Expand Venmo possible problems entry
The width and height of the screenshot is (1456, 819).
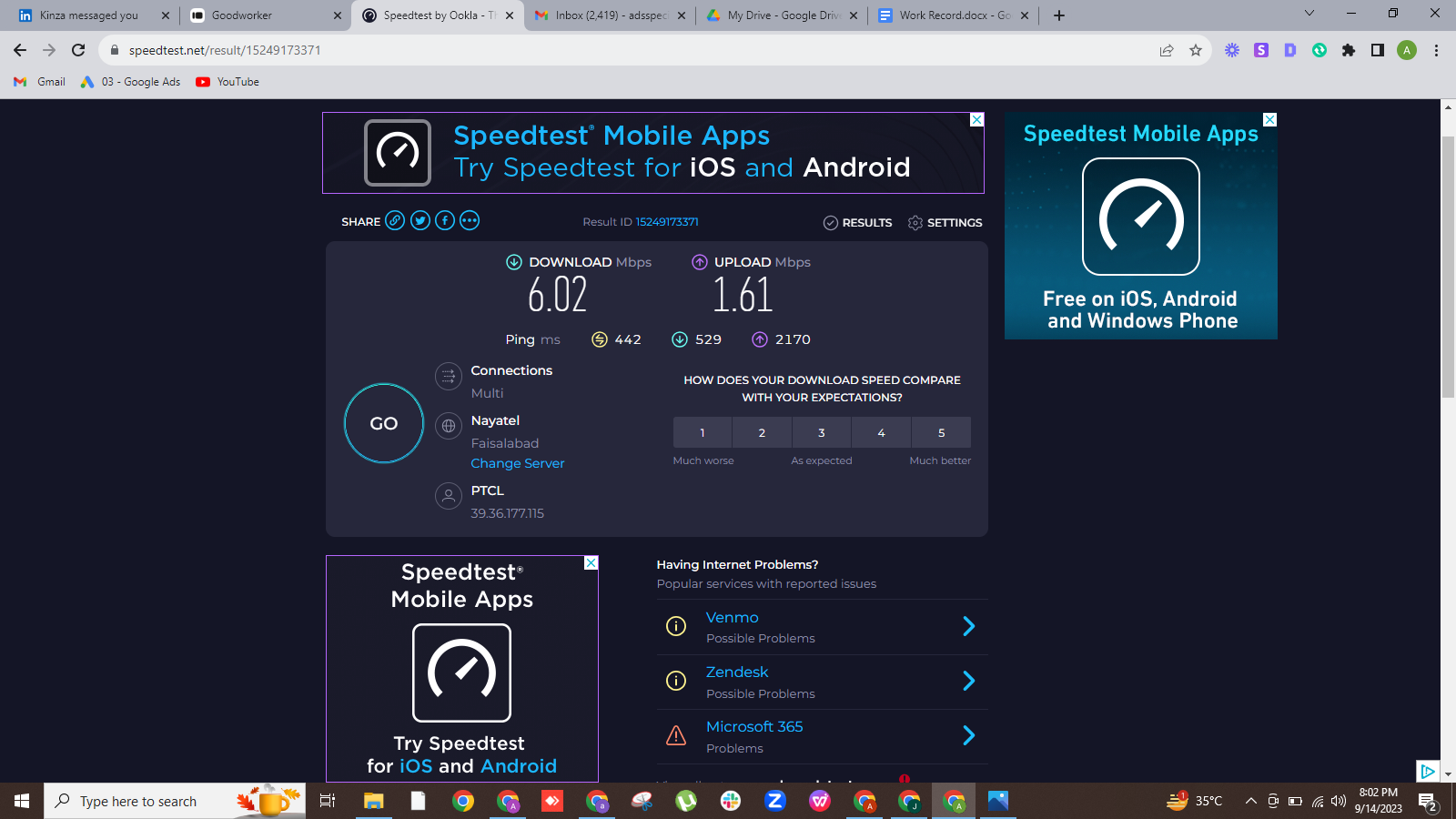click(x=969, y=626)
